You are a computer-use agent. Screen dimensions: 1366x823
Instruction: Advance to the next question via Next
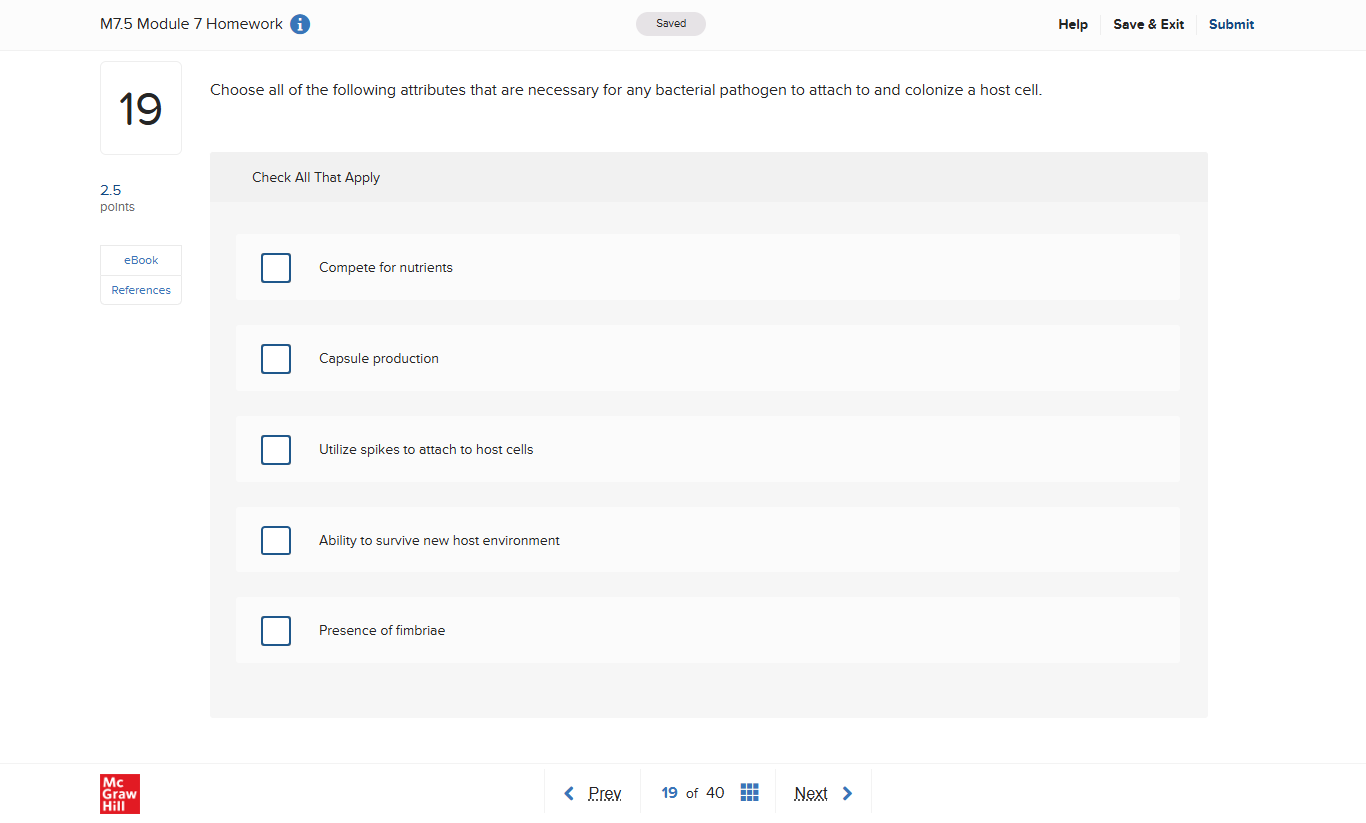coord(810,792)
